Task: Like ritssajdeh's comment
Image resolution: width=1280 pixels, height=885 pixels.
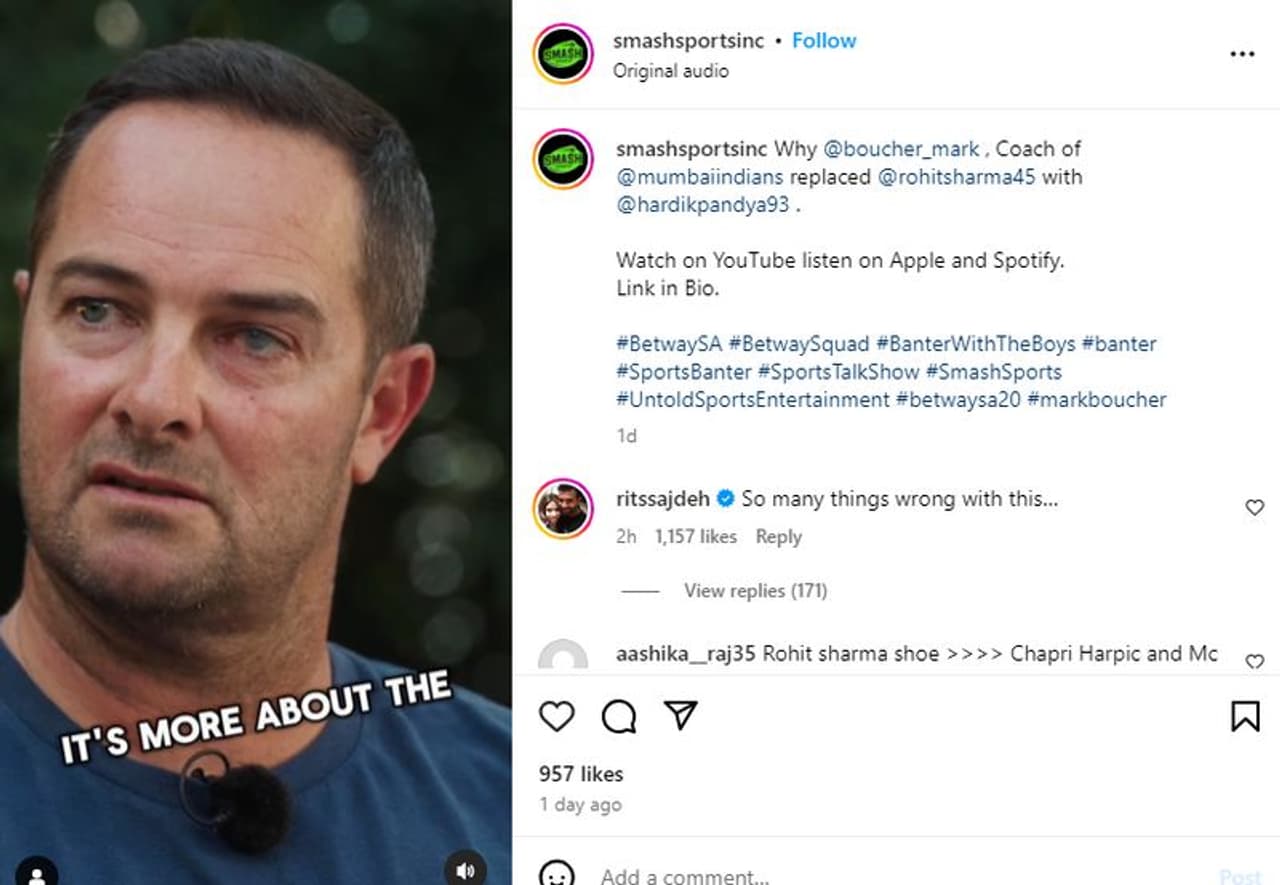Action: [x=1254, y=508]
